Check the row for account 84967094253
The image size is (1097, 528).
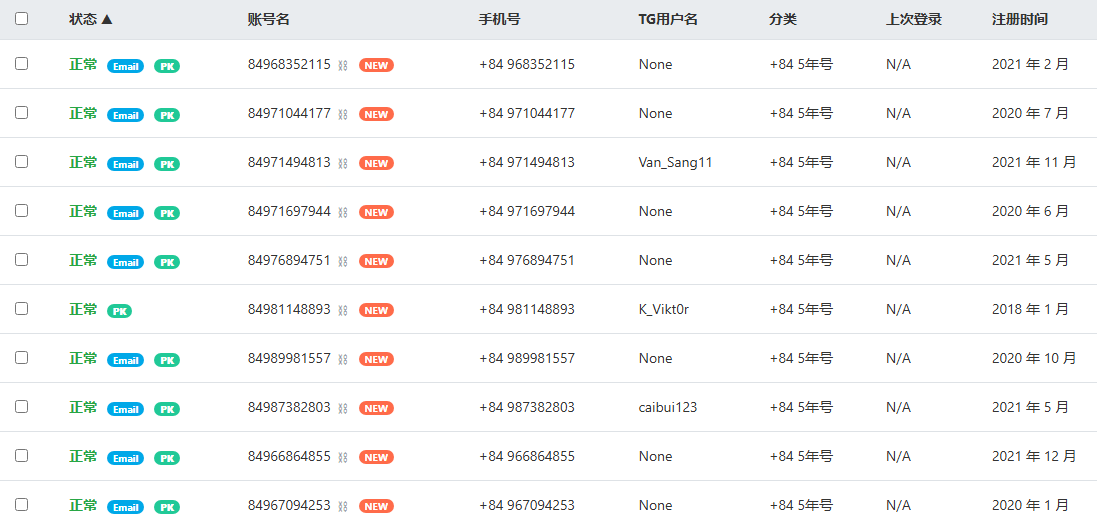tap(22, 504)
